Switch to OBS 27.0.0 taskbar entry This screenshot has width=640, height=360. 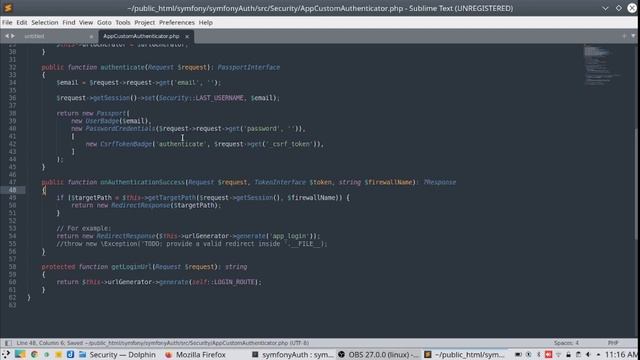(378, 355)
